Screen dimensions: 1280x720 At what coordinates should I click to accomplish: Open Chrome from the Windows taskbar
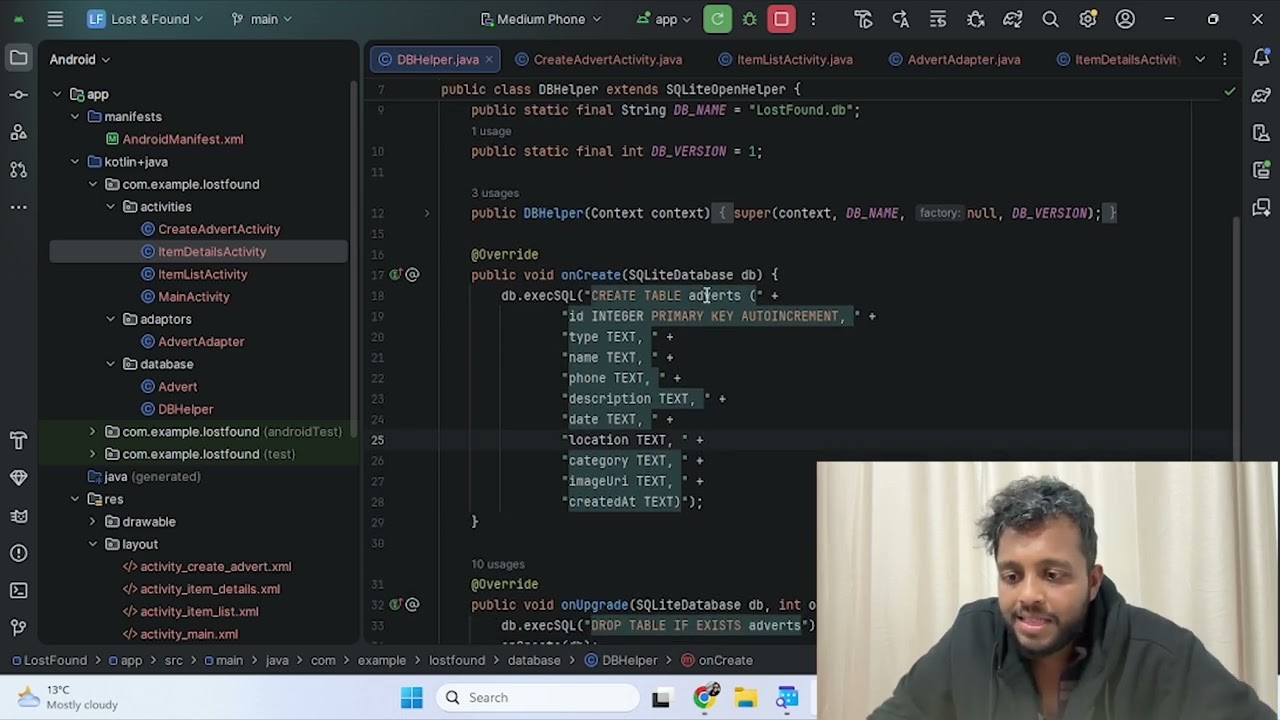[705, 697]
